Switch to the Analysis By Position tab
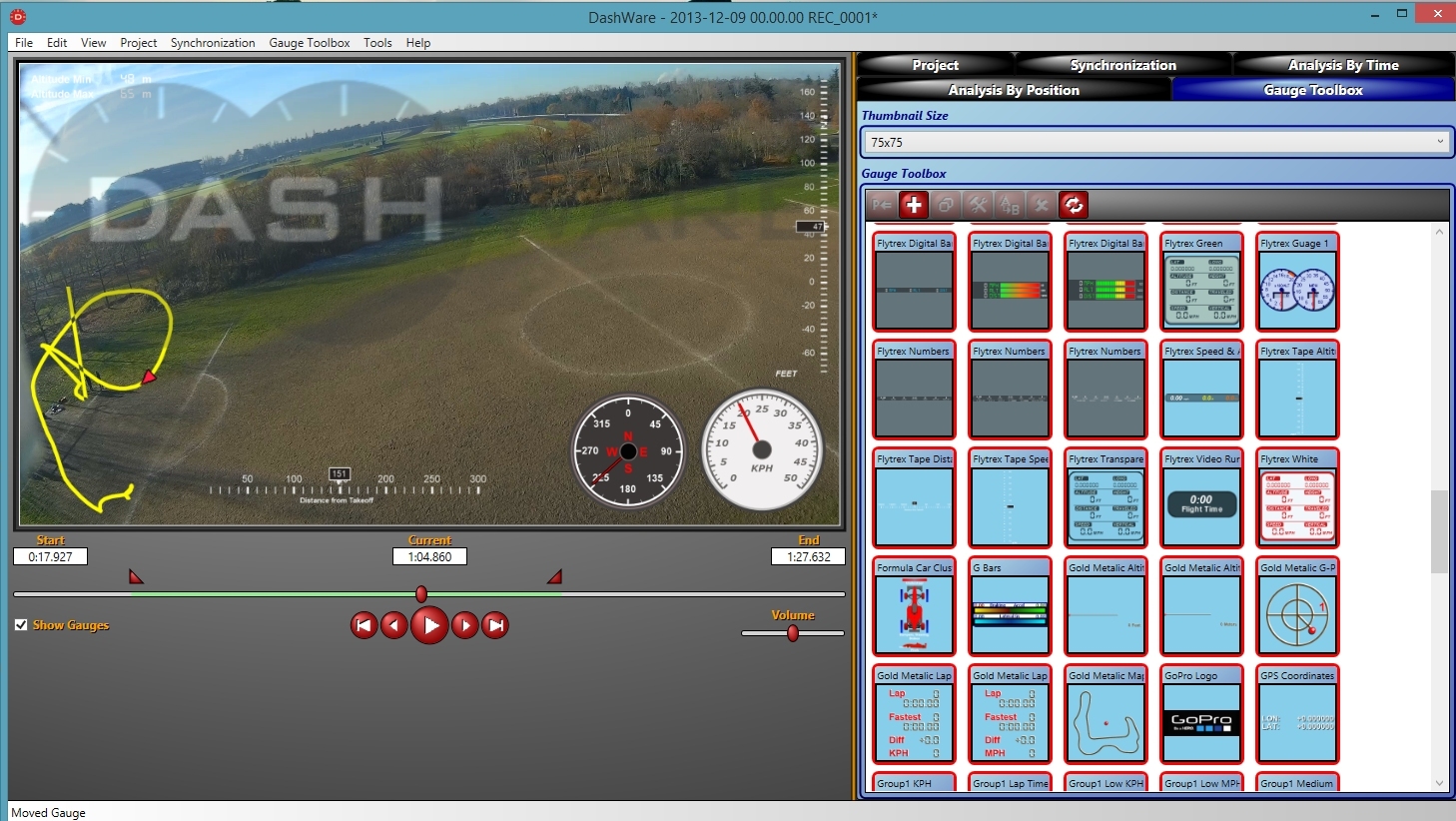 tap(1014, 90)
